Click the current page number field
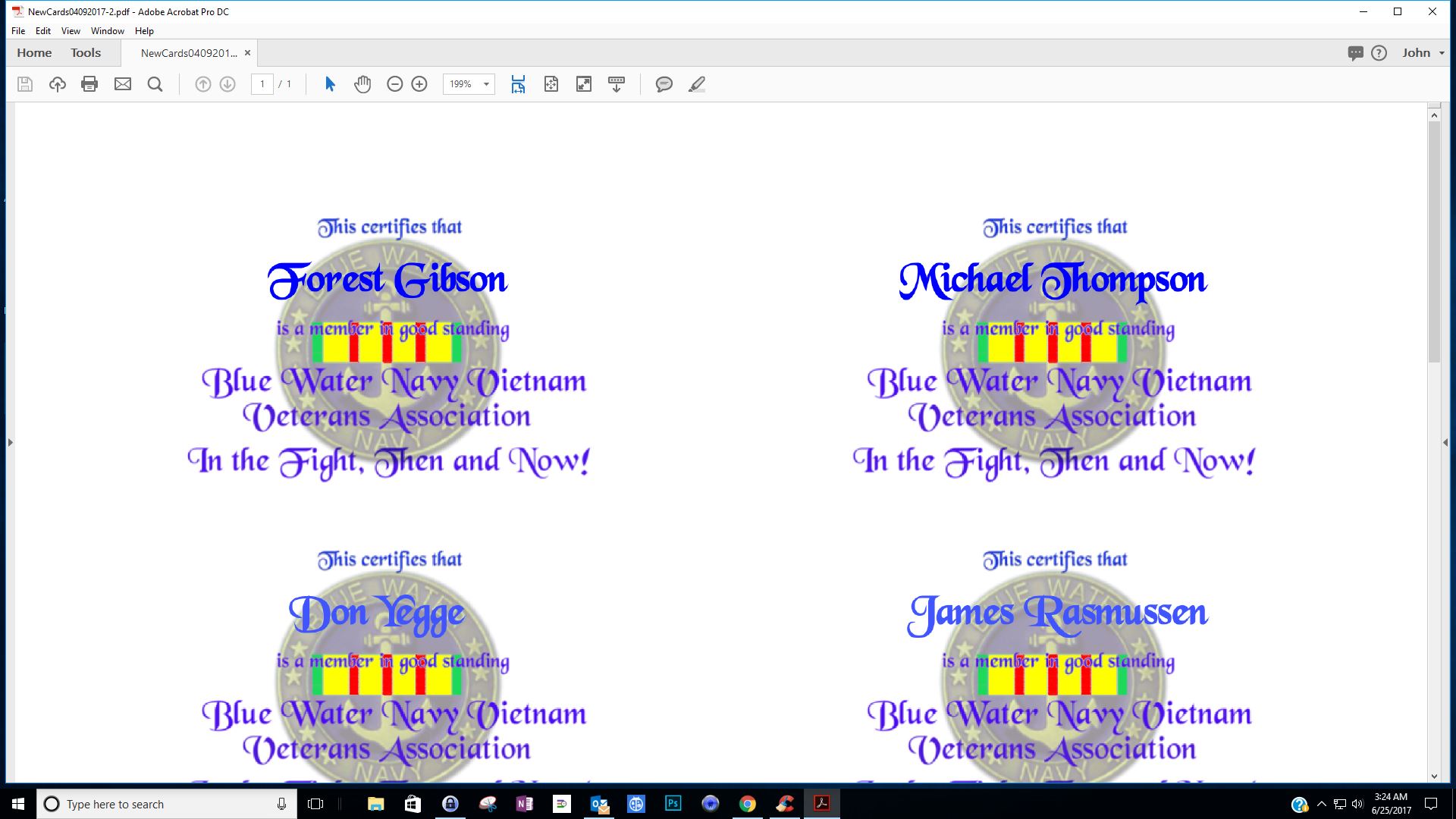 [262, 84]
